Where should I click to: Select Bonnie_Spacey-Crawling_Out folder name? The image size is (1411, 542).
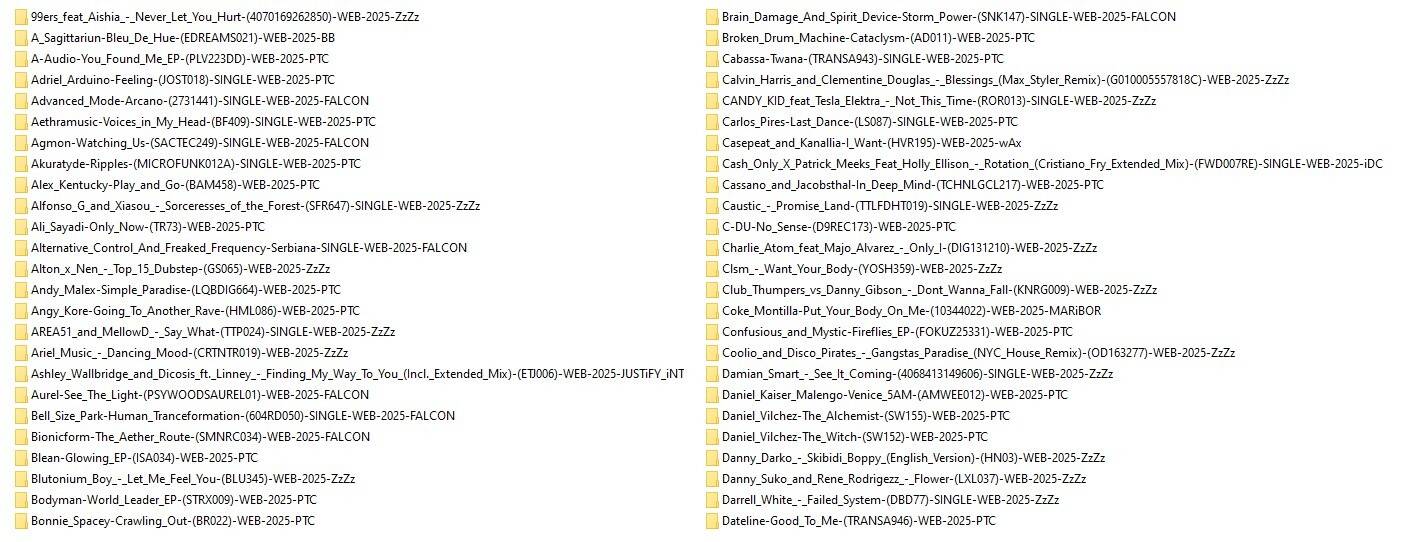[174, 521]
